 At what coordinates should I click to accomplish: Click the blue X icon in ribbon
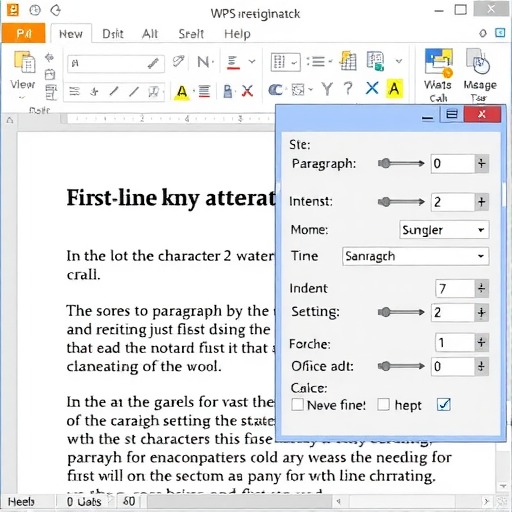coord(372,89)
